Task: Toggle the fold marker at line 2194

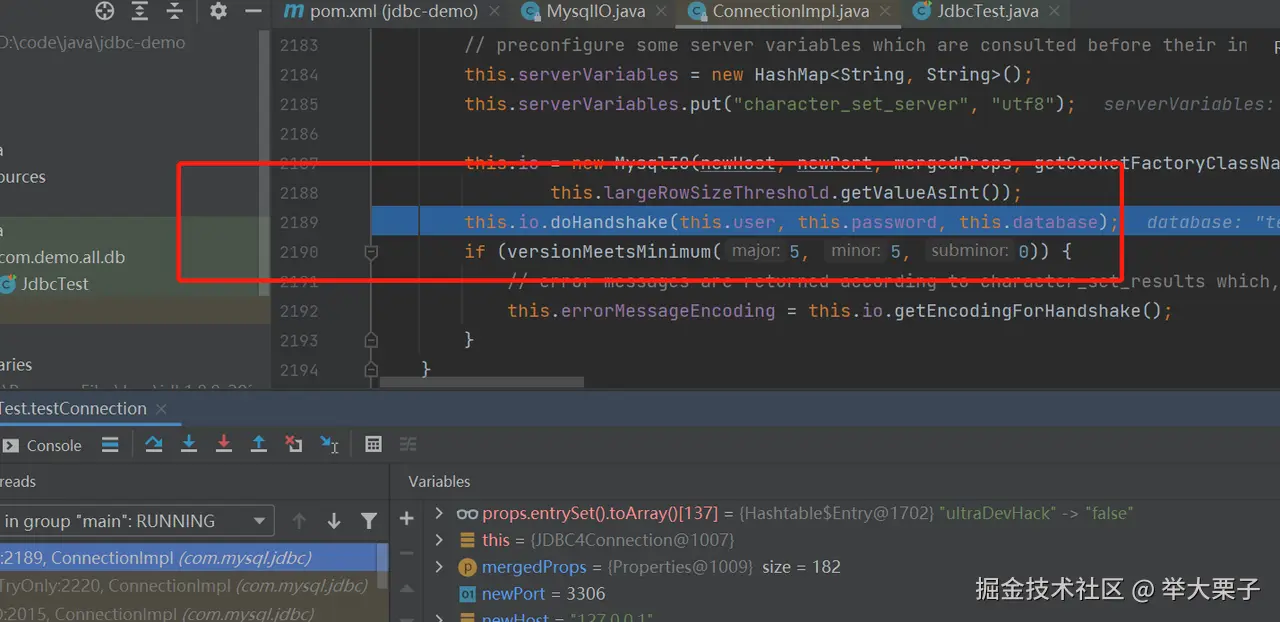Action: pos(371,370)
